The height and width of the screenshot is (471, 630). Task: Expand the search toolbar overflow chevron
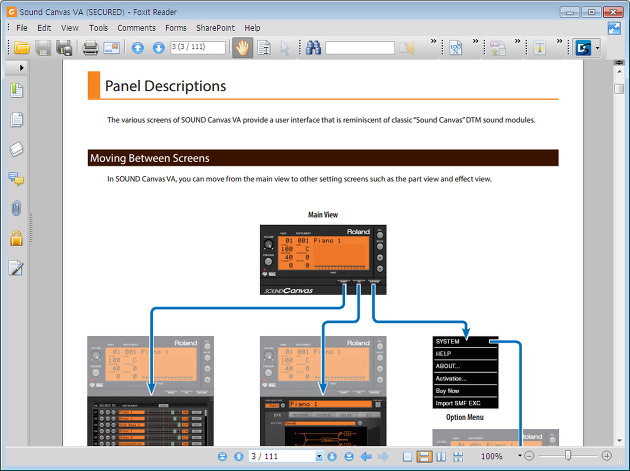[433, 41]
